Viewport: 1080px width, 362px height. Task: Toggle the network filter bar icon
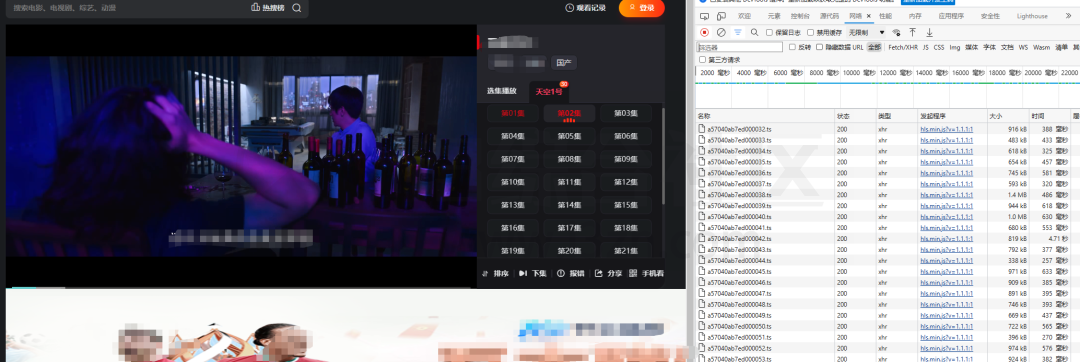tap(738, 32)
